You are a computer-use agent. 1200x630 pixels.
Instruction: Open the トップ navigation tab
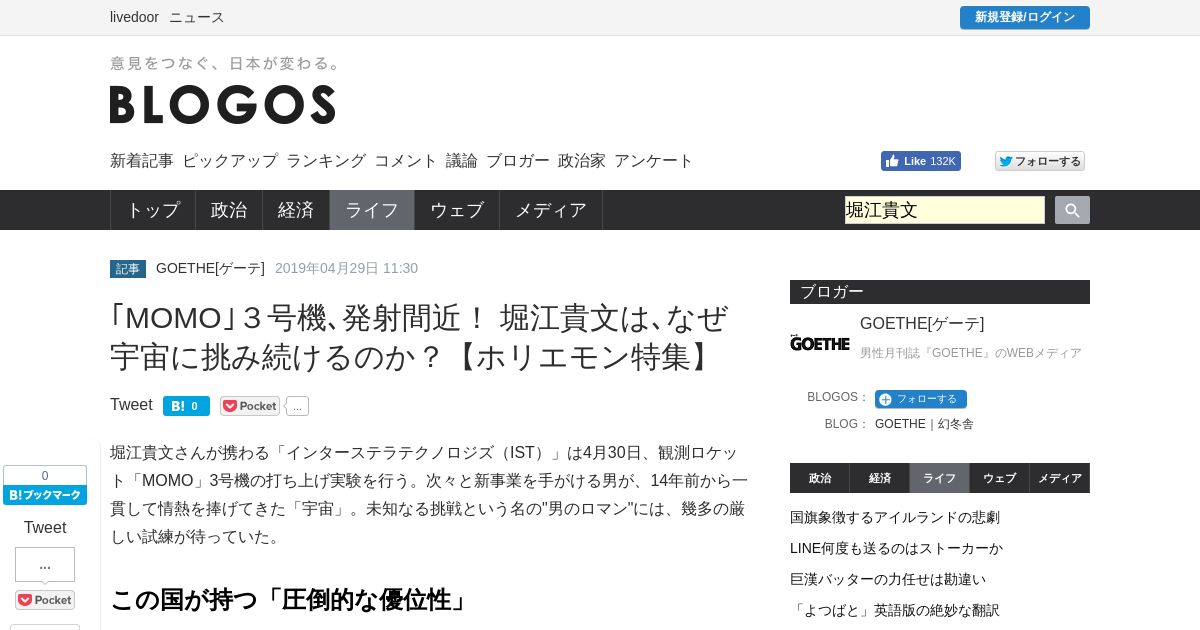pos(153,210)
